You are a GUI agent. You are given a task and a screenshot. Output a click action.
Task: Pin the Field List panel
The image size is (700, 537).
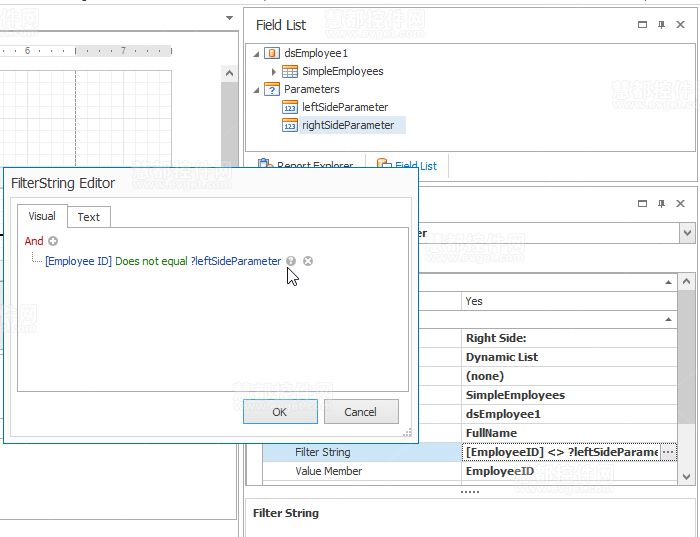coord(662,25)
